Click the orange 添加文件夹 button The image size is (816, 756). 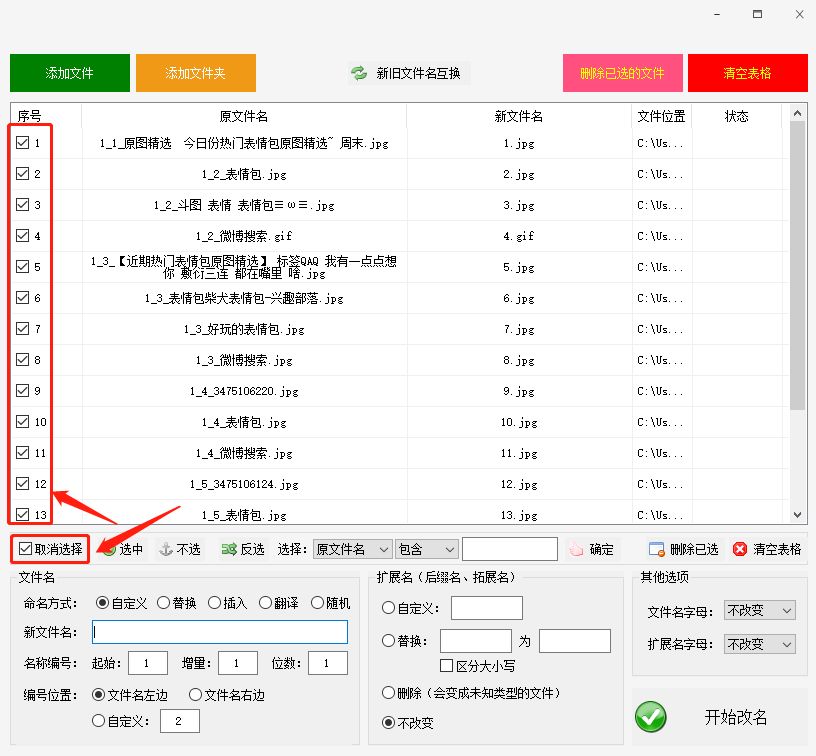[x=195, y=71]
